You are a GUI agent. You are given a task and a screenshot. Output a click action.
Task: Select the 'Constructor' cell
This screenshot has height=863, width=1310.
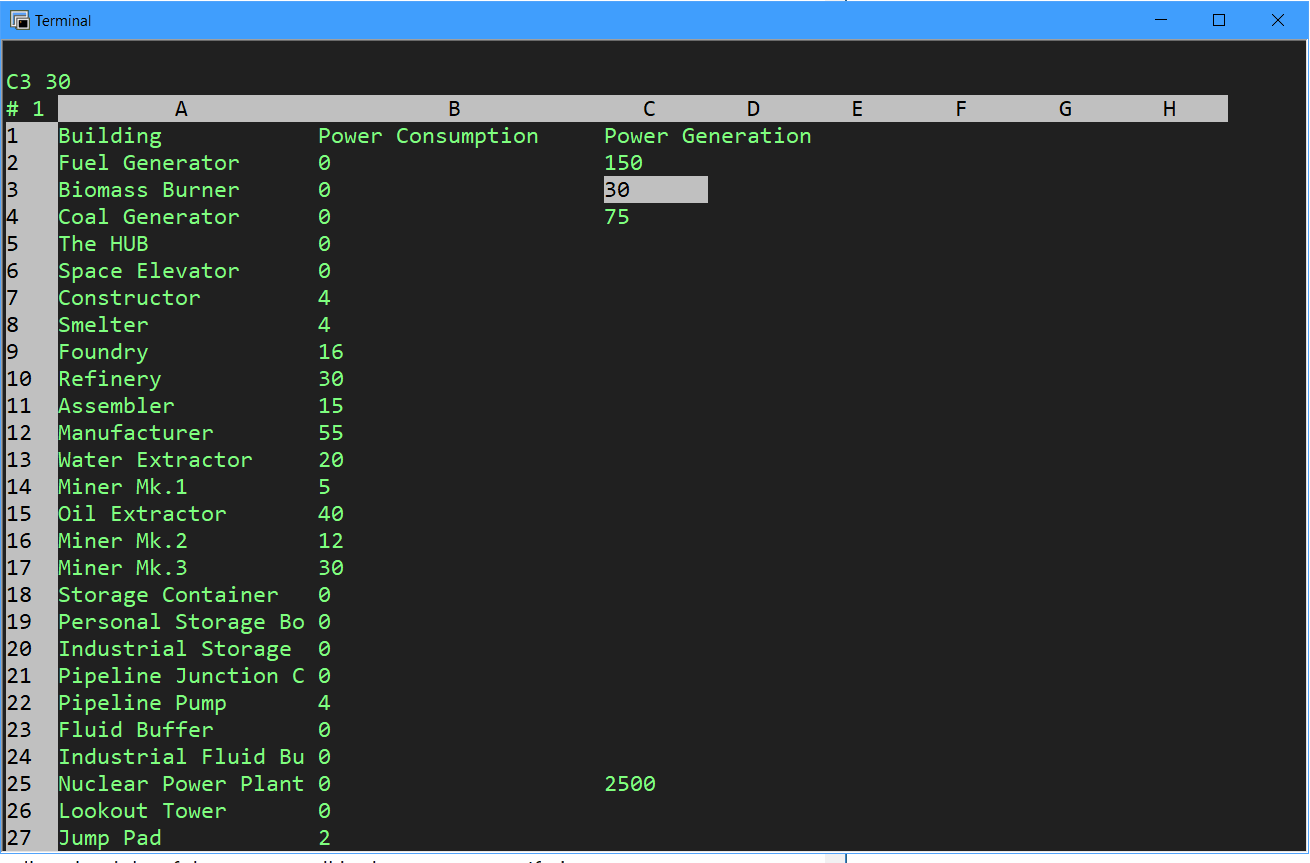[x=129, y=298]
